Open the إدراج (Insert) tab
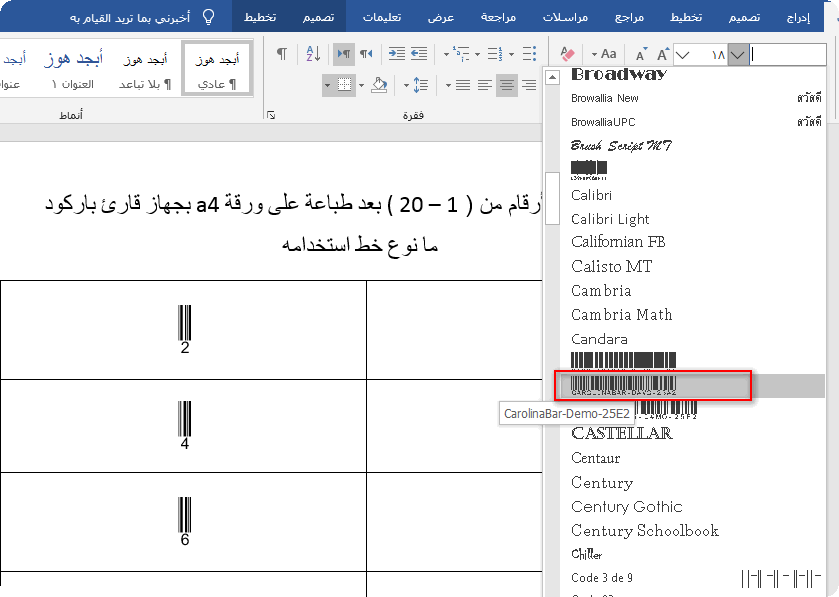 (798, 18)
